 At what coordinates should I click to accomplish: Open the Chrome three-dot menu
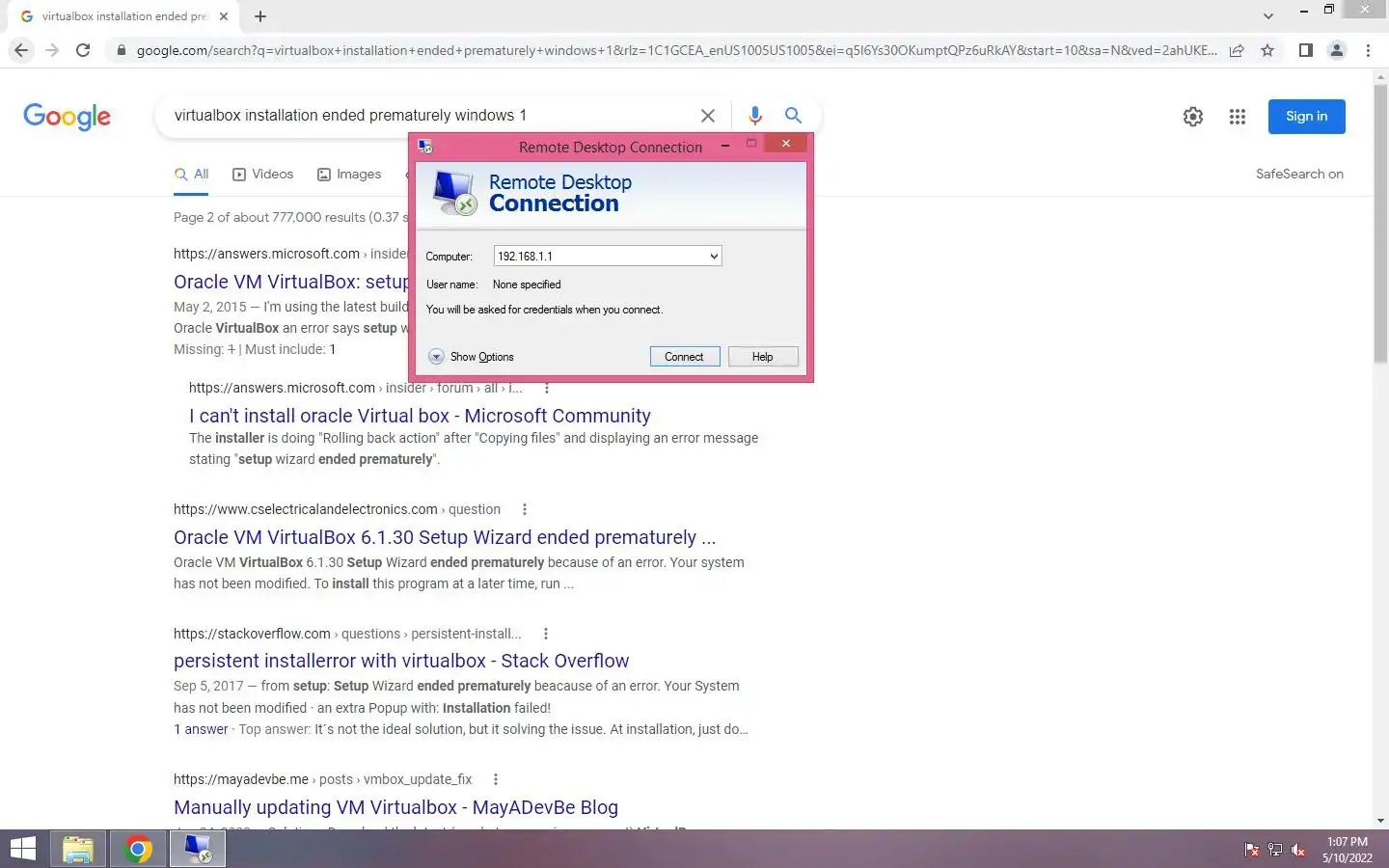tap(1368, 50)
